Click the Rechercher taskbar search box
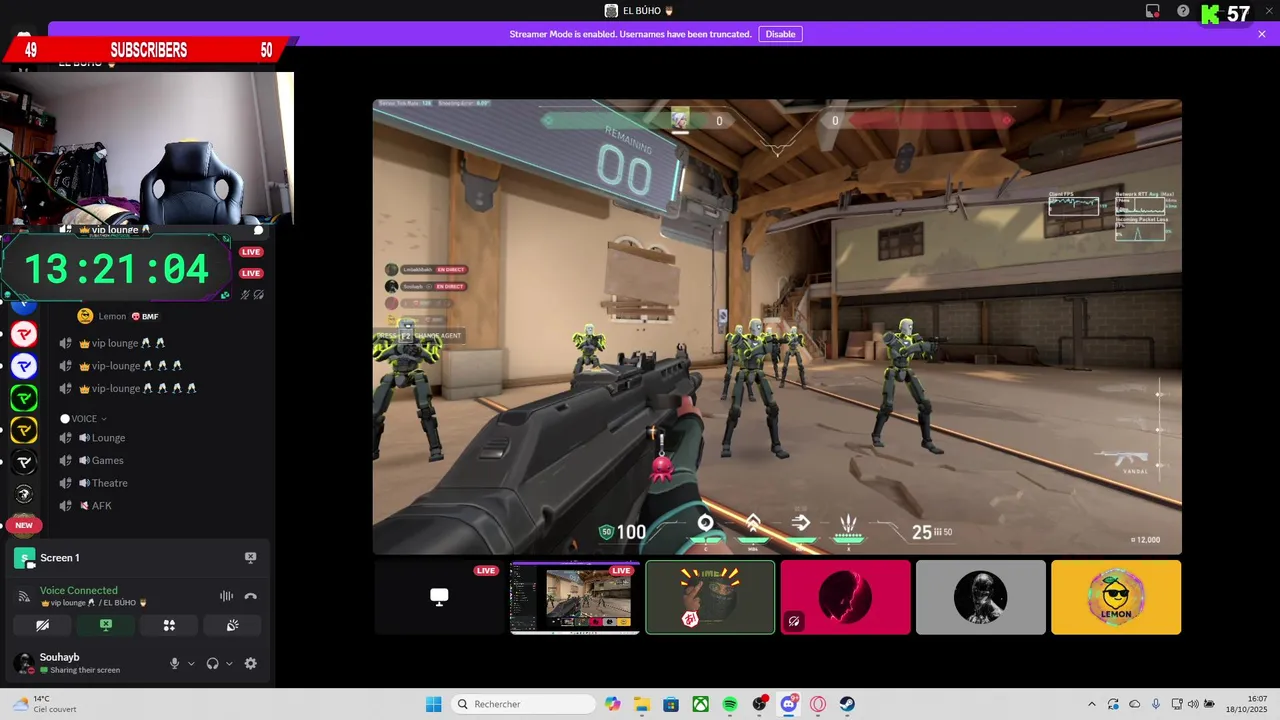The image size is (1280, 720). (x=522, y=704)
